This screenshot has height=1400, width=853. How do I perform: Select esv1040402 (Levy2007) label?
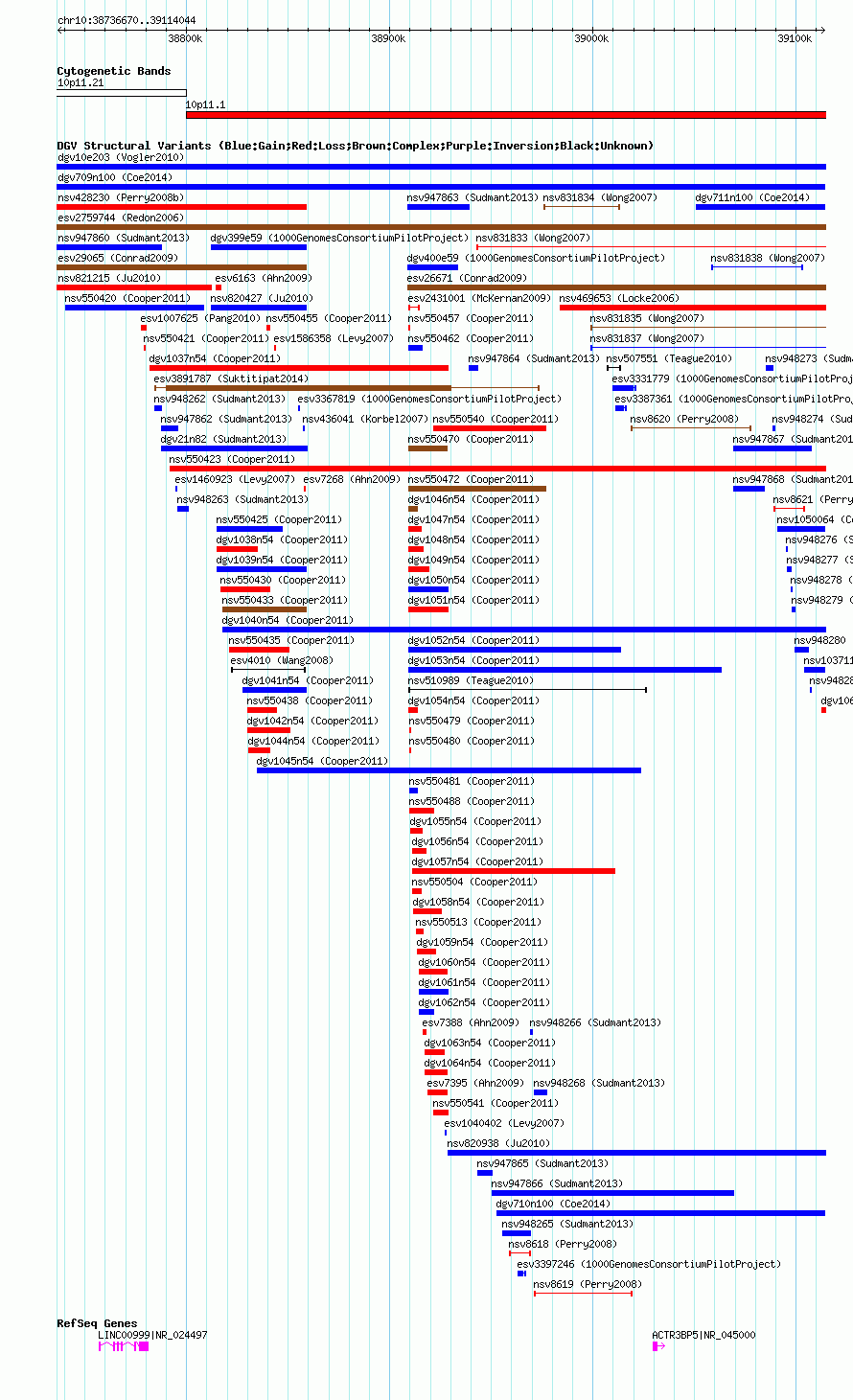(504, 1123)
